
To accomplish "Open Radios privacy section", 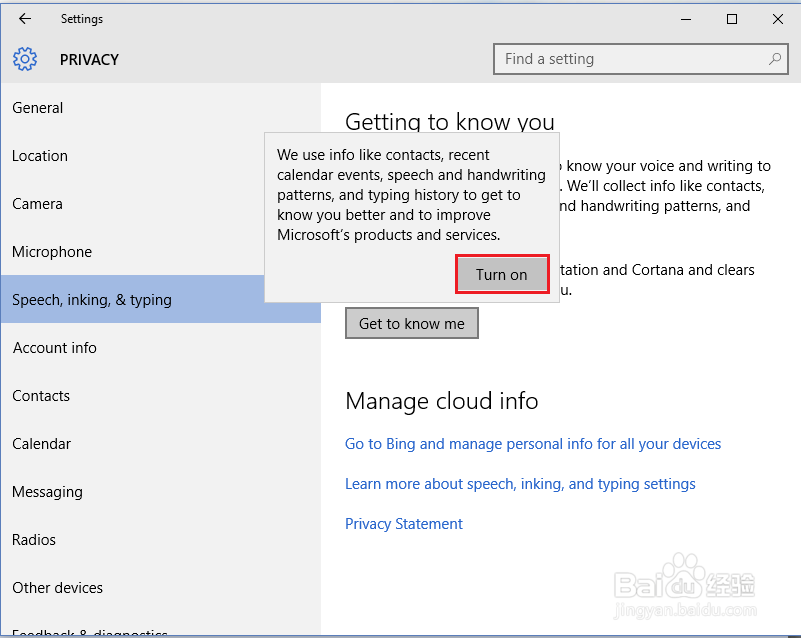I will click(160, 540).
